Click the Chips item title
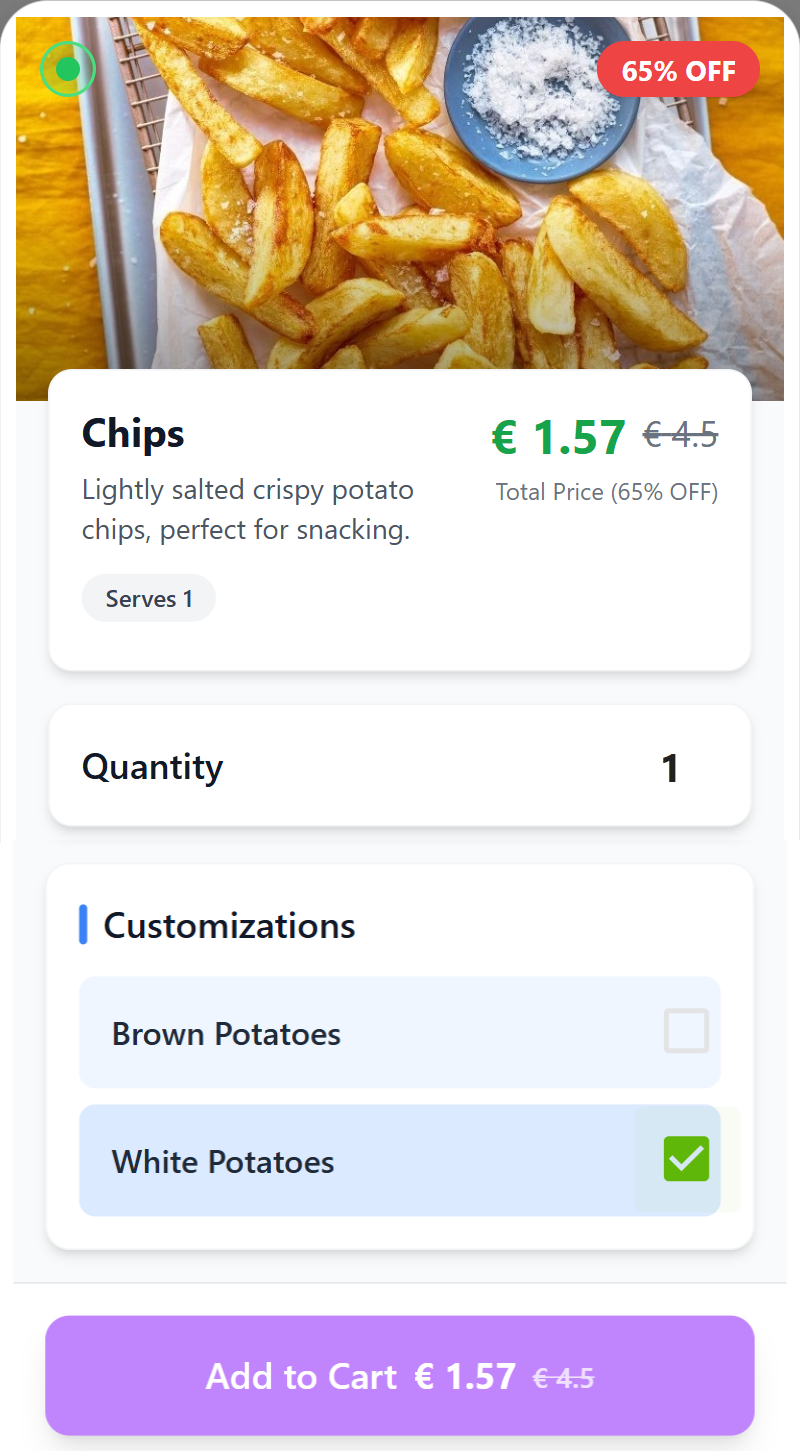 [133, 434]
